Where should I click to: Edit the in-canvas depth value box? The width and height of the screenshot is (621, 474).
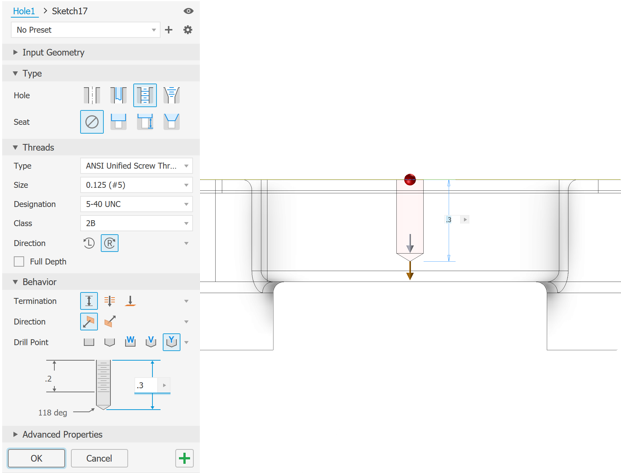(452, 219)
